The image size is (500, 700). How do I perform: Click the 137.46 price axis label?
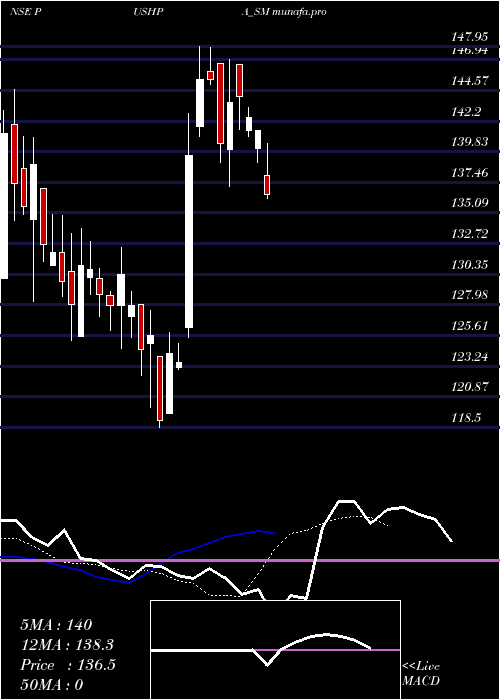(469, 173)
